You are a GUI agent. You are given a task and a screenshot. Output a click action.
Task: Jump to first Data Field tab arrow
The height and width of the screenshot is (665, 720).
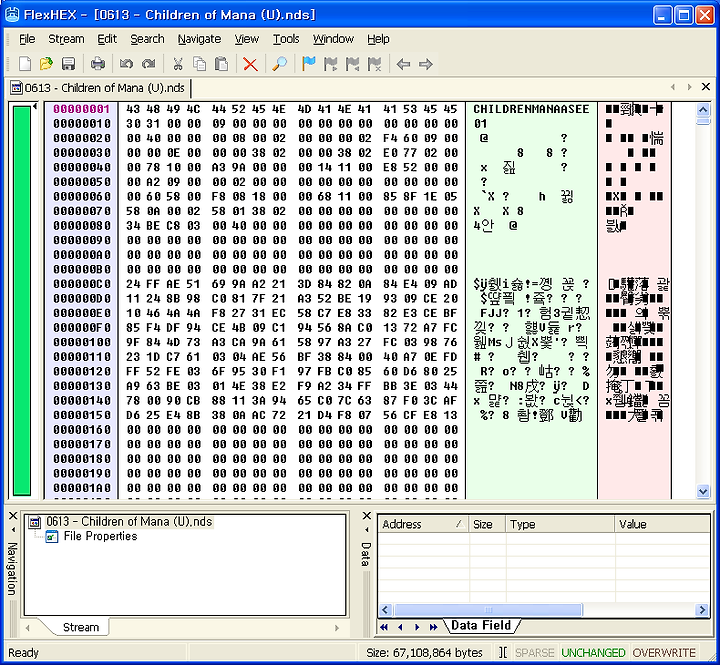(x=384, y=627)
